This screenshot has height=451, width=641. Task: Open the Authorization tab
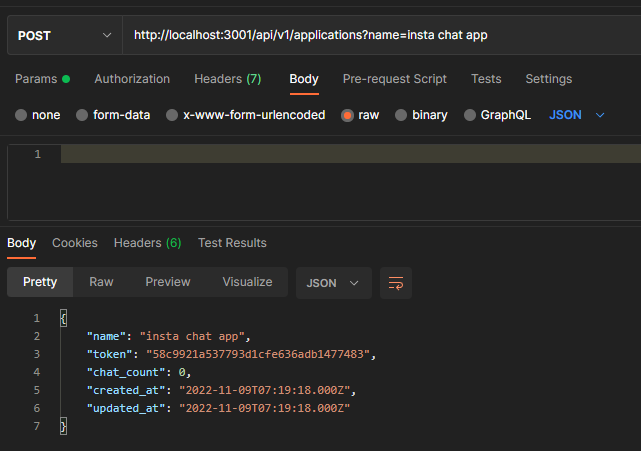click(x=132, y=79)
